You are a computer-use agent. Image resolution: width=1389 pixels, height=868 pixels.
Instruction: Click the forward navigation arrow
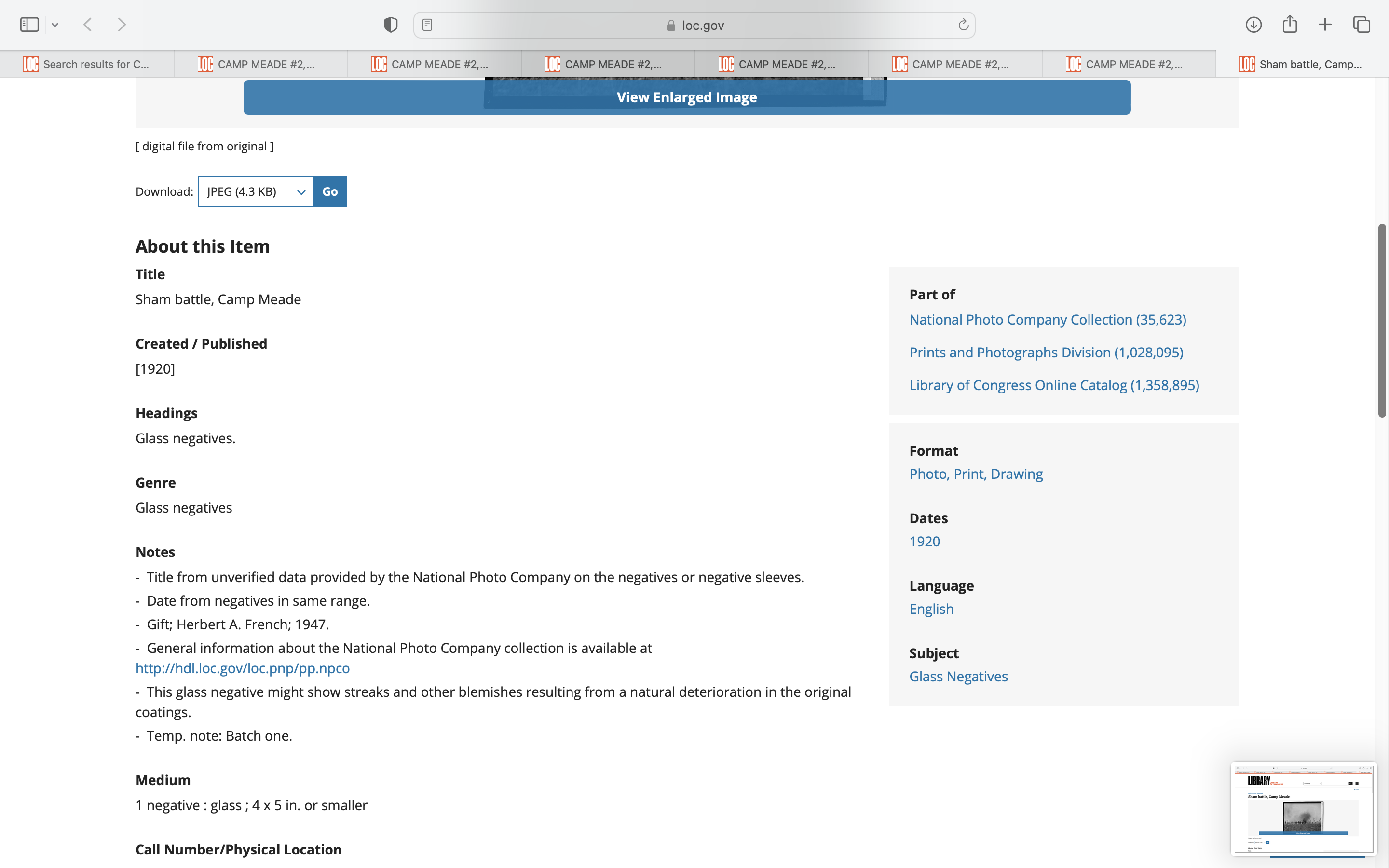click(x=122, y=25)
